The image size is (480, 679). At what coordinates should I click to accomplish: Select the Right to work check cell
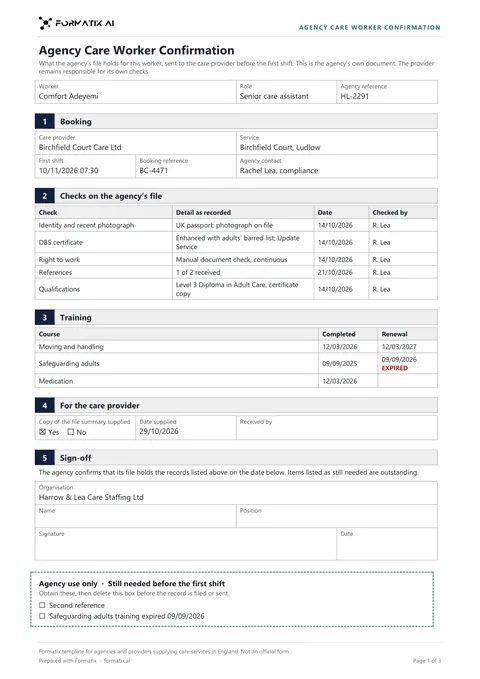104,259
